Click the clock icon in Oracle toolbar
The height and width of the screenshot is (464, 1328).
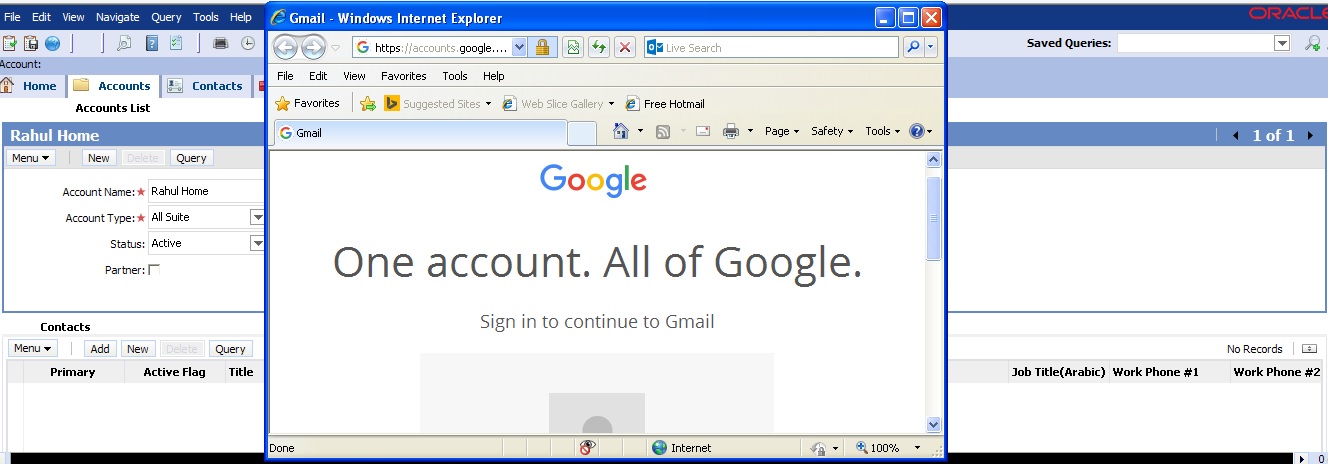pyautogui.click(x=247, y=43)
